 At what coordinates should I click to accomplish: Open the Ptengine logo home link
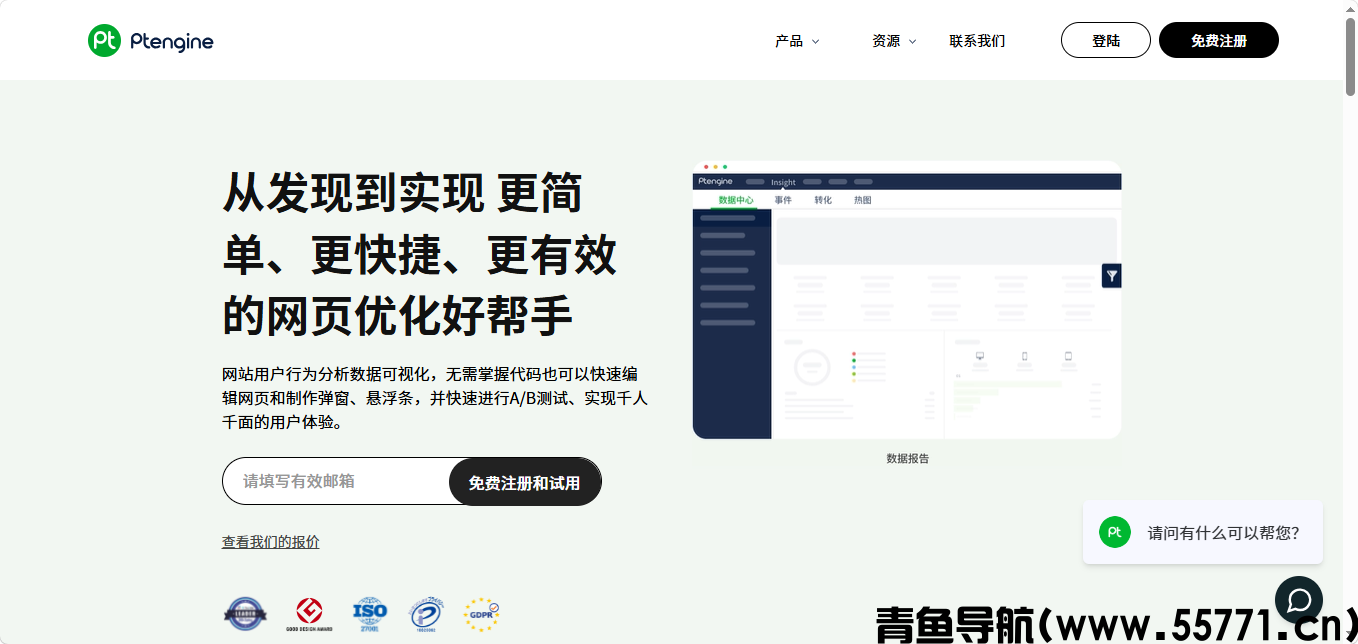click(151, 40)
